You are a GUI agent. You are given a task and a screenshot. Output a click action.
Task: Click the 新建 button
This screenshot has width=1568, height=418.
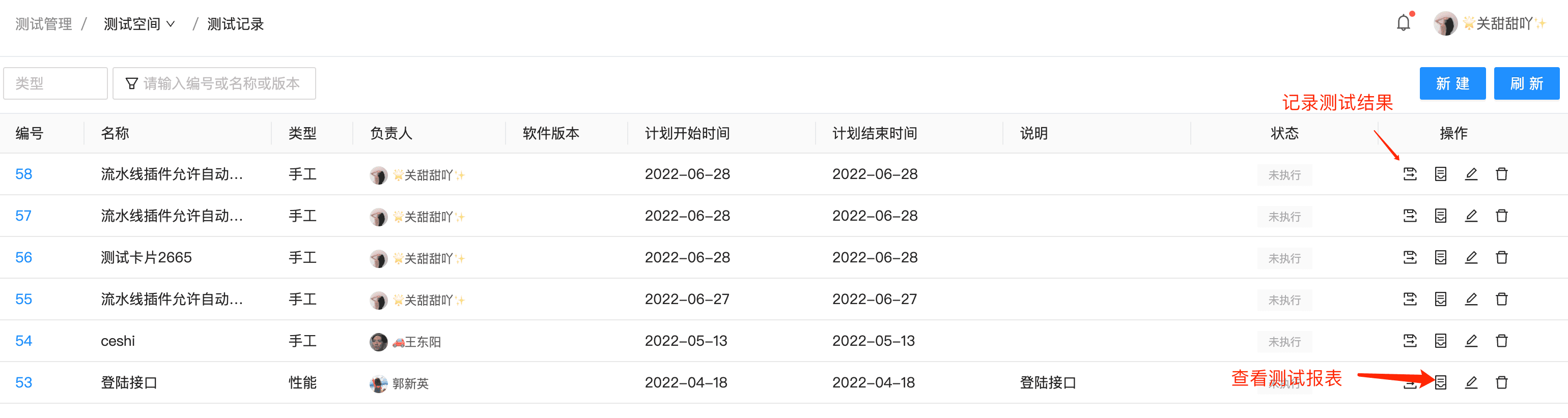click(1452, 83)
